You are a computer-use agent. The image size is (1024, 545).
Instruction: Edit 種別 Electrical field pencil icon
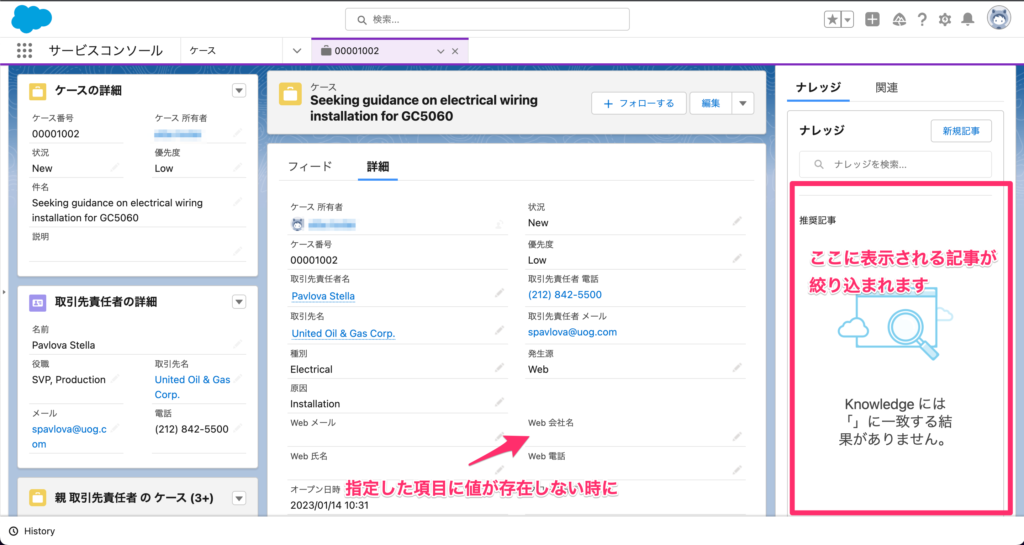point(500,367)
